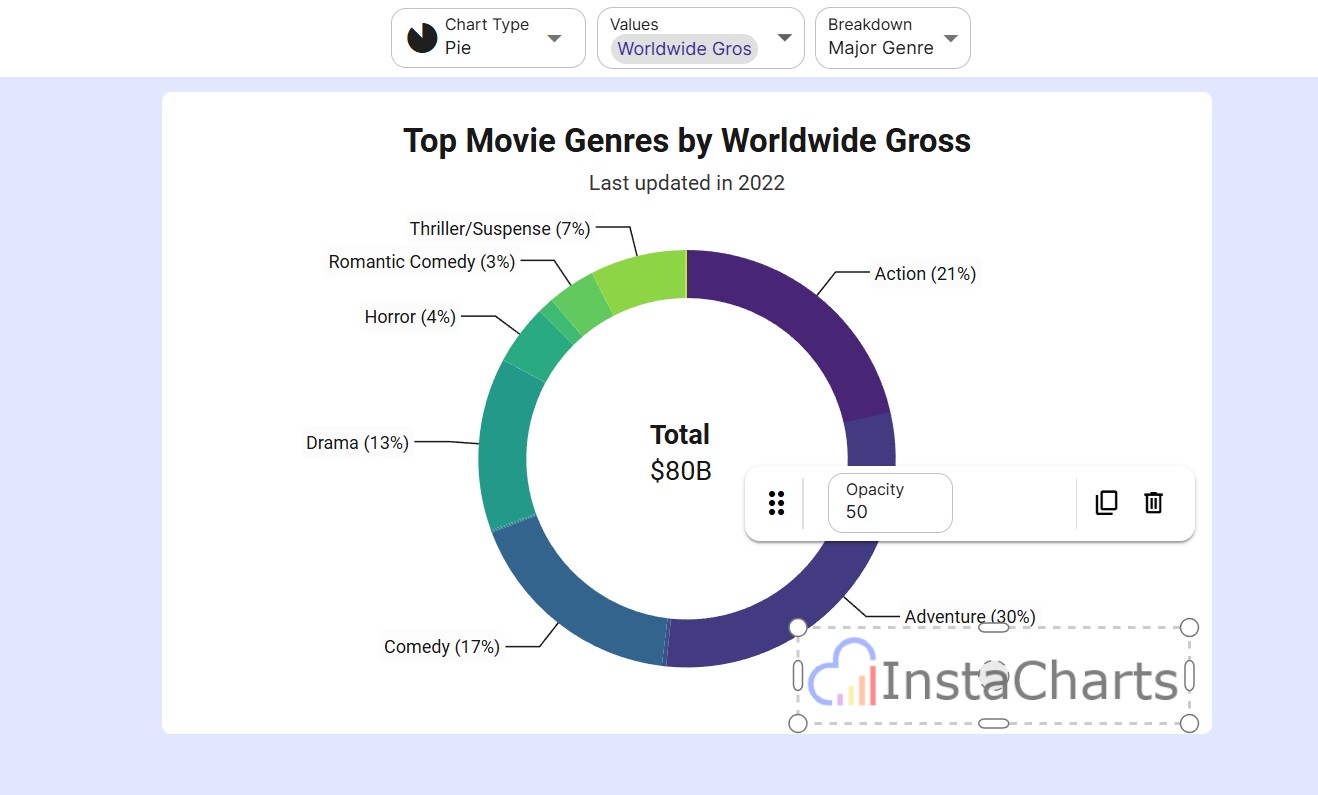This screenshot has height=795, width=1318.
Task: Click the bottom-edge resize handle of the logo
Action: point(993,723)
